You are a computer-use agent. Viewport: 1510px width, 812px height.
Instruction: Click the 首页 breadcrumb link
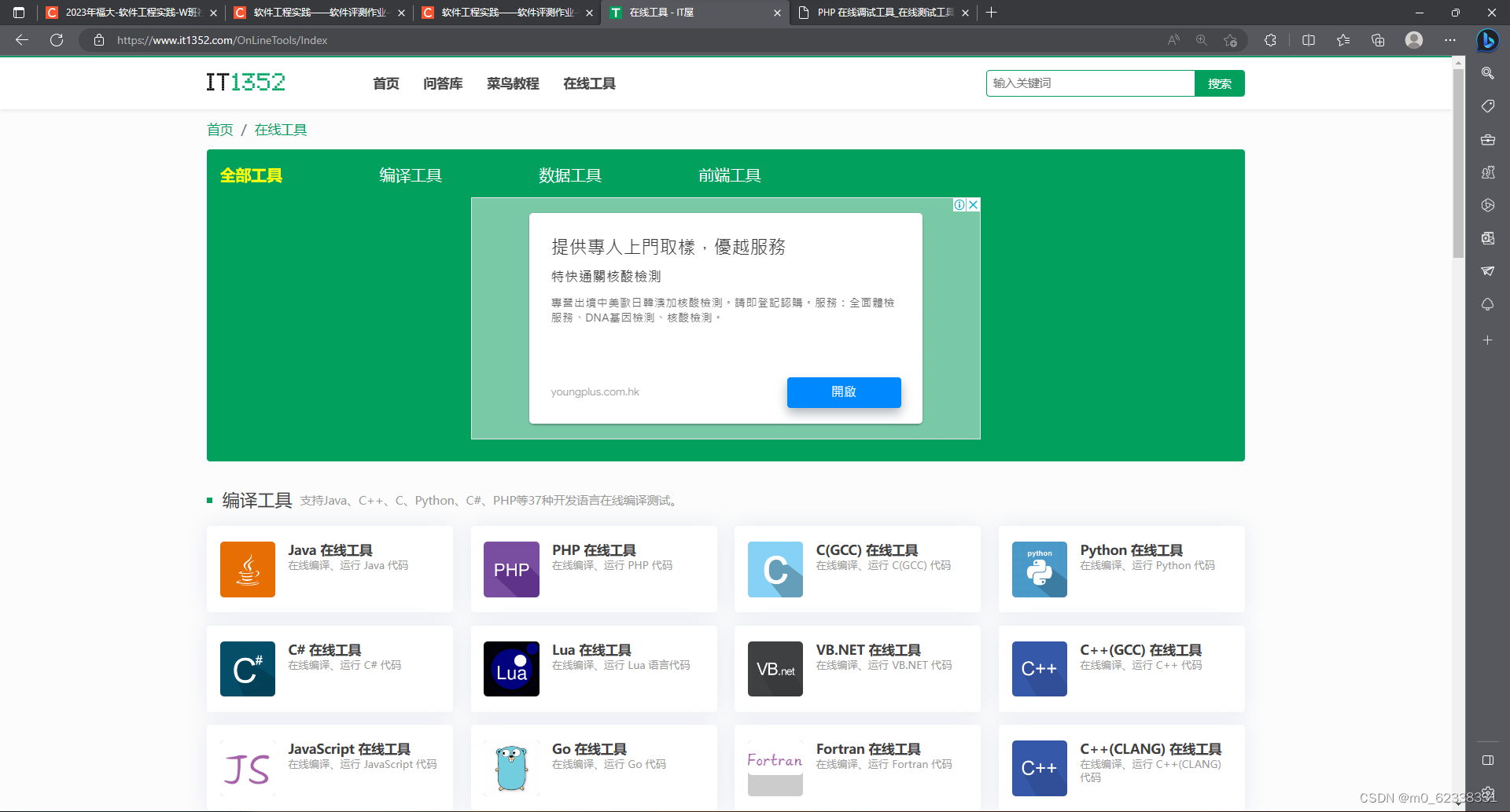(219, 129)
